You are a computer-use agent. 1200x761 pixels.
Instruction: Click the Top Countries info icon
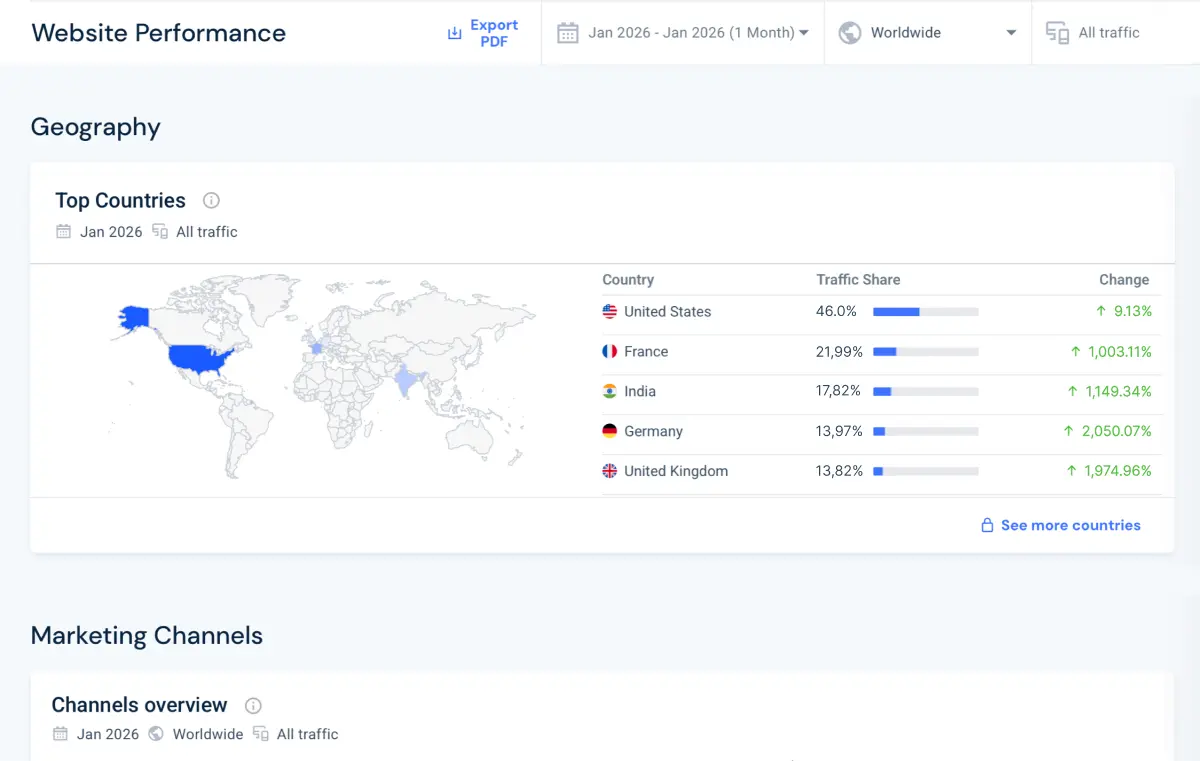click(211, 200)
